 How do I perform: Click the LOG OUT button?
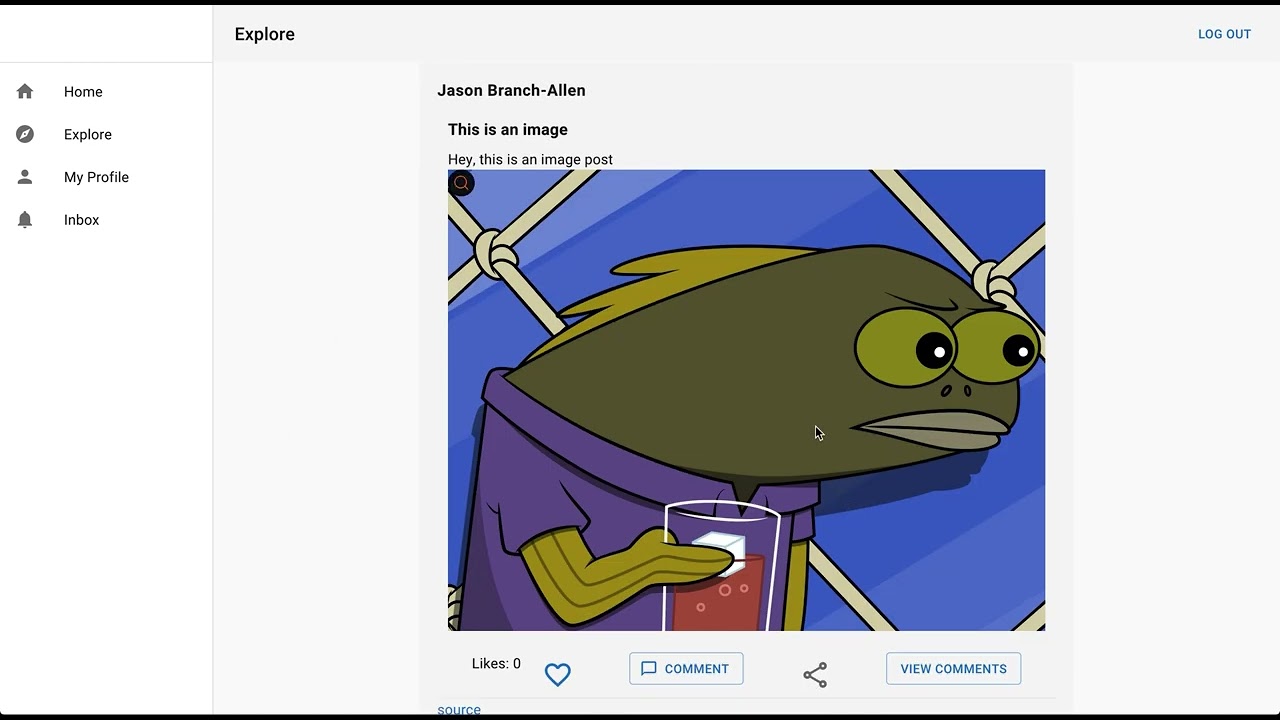click(1224, 34)
